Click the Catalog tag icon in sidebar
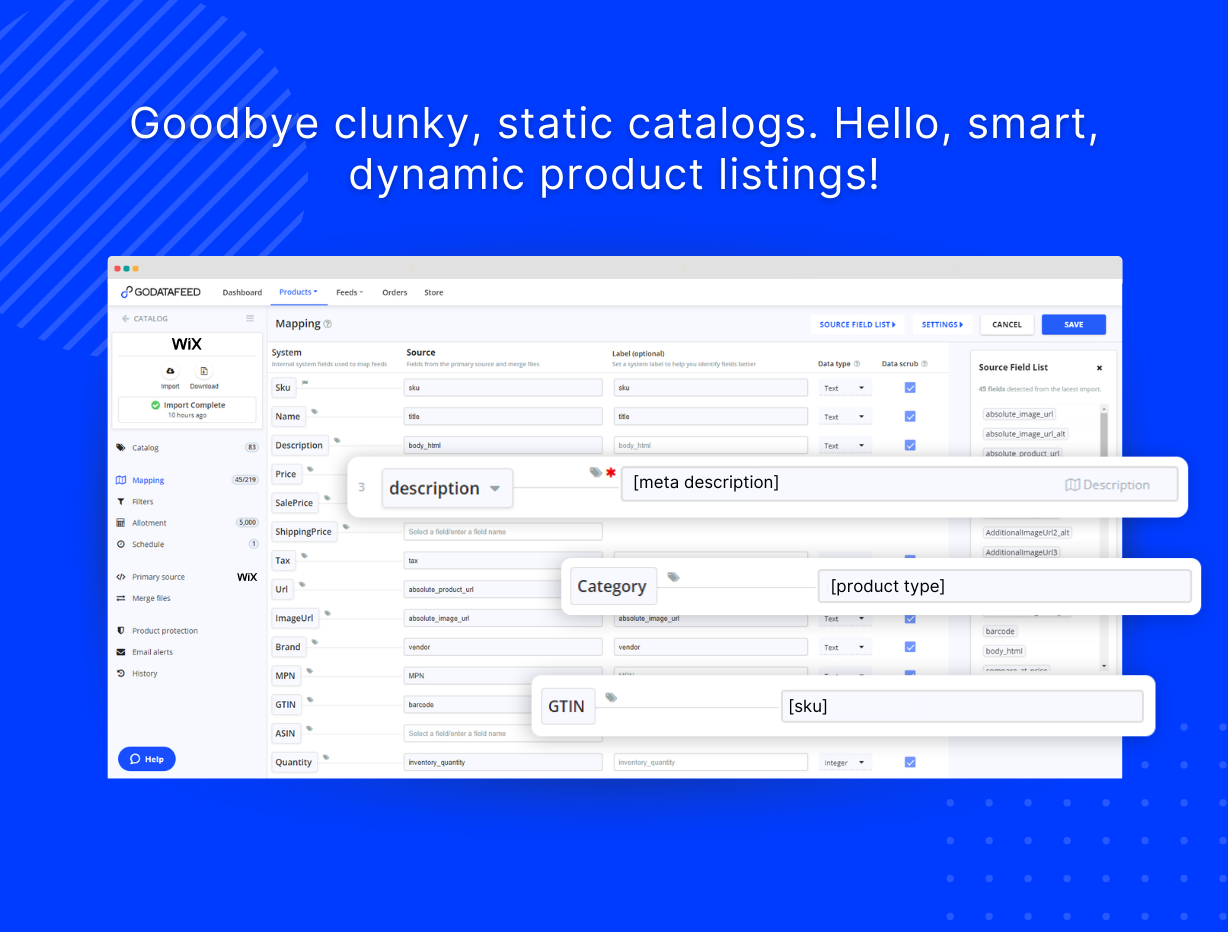 (x=121, y=448)
